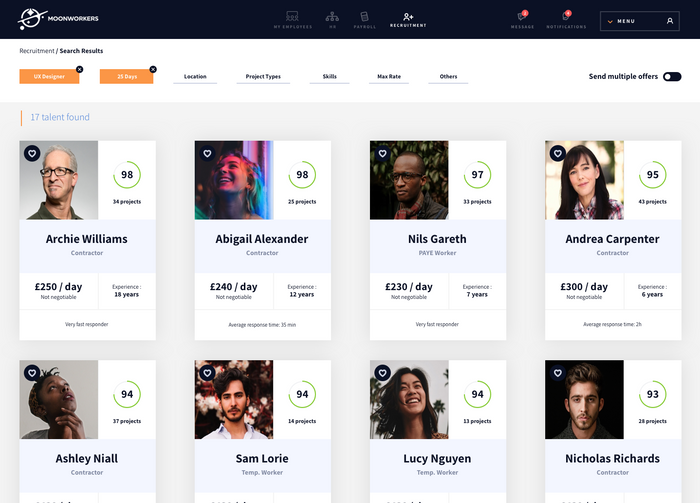
Task: Favorite Archie Williams with heart icon
Action: tap(32, 154)
